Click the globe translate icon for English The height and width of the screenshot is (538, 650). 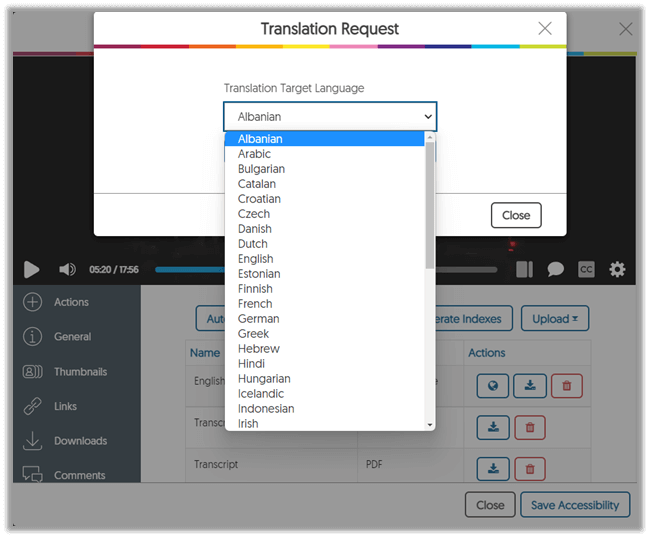click(x=492, y=386)
